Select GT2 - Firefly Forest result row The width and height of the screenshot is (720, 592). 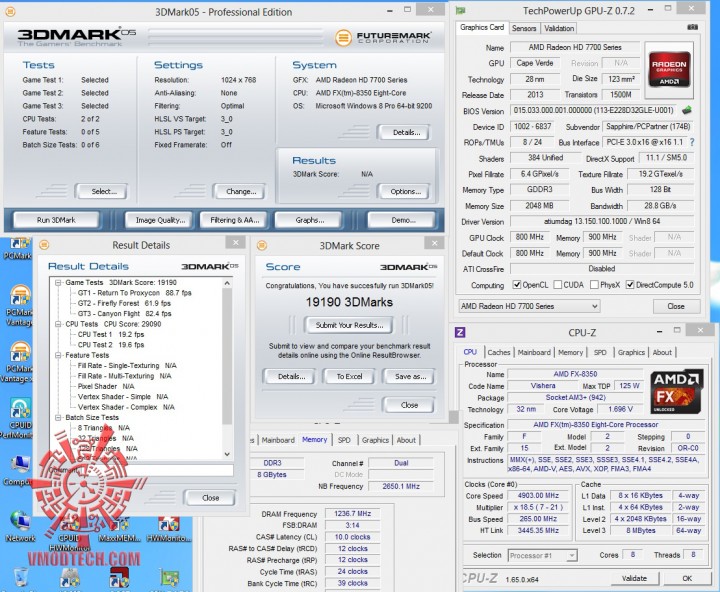[x=124, y=303]
